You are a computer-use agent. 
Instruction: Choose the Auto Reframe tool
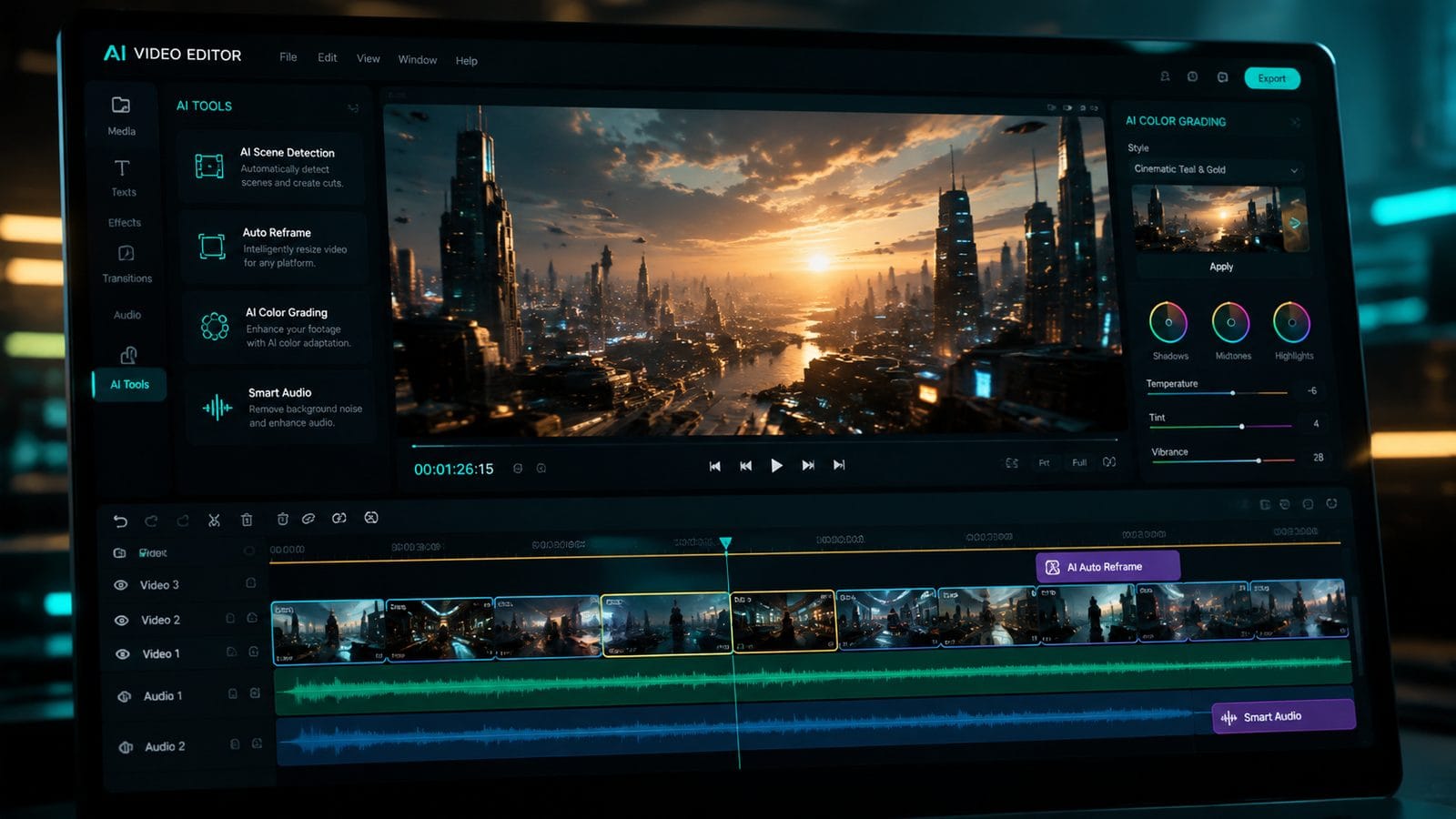pyautogui.click(x=273, y=247)
